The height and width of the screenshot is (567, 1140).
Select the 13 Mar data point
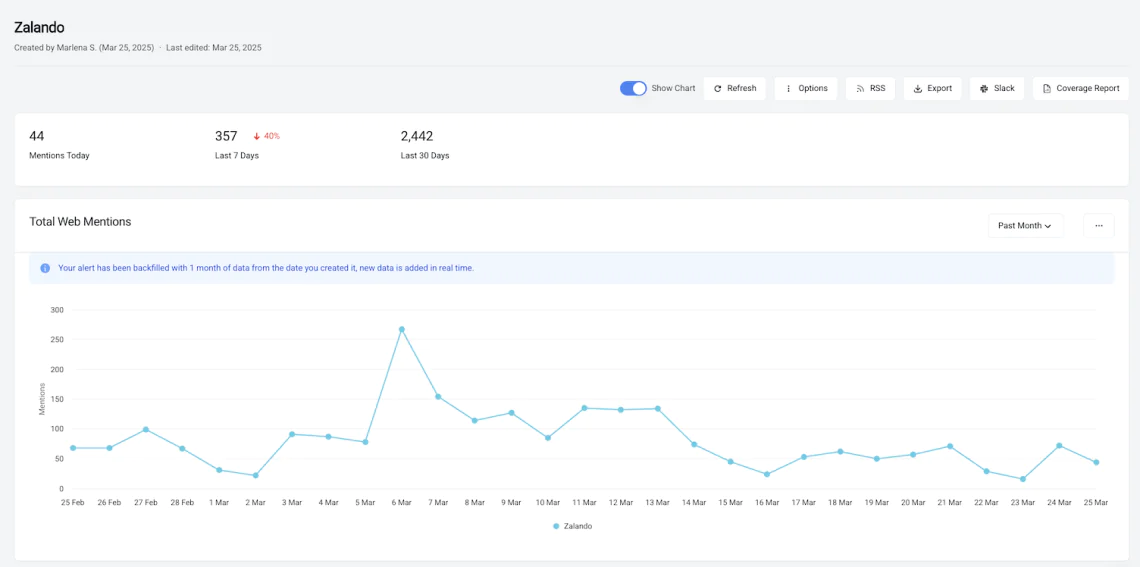[657, 409]
